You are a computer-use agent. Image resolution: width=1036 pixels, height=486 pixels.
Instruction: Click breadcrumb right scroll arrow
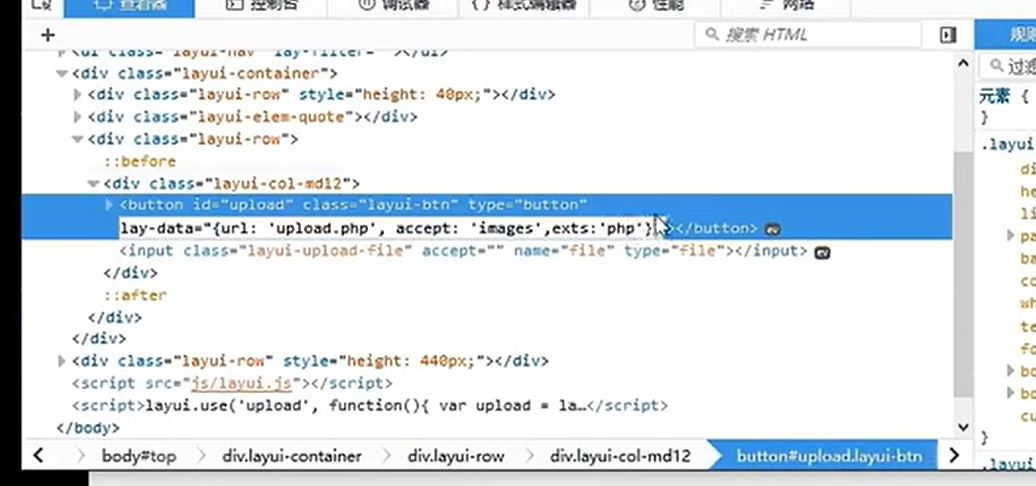click(x=953, y=455)
